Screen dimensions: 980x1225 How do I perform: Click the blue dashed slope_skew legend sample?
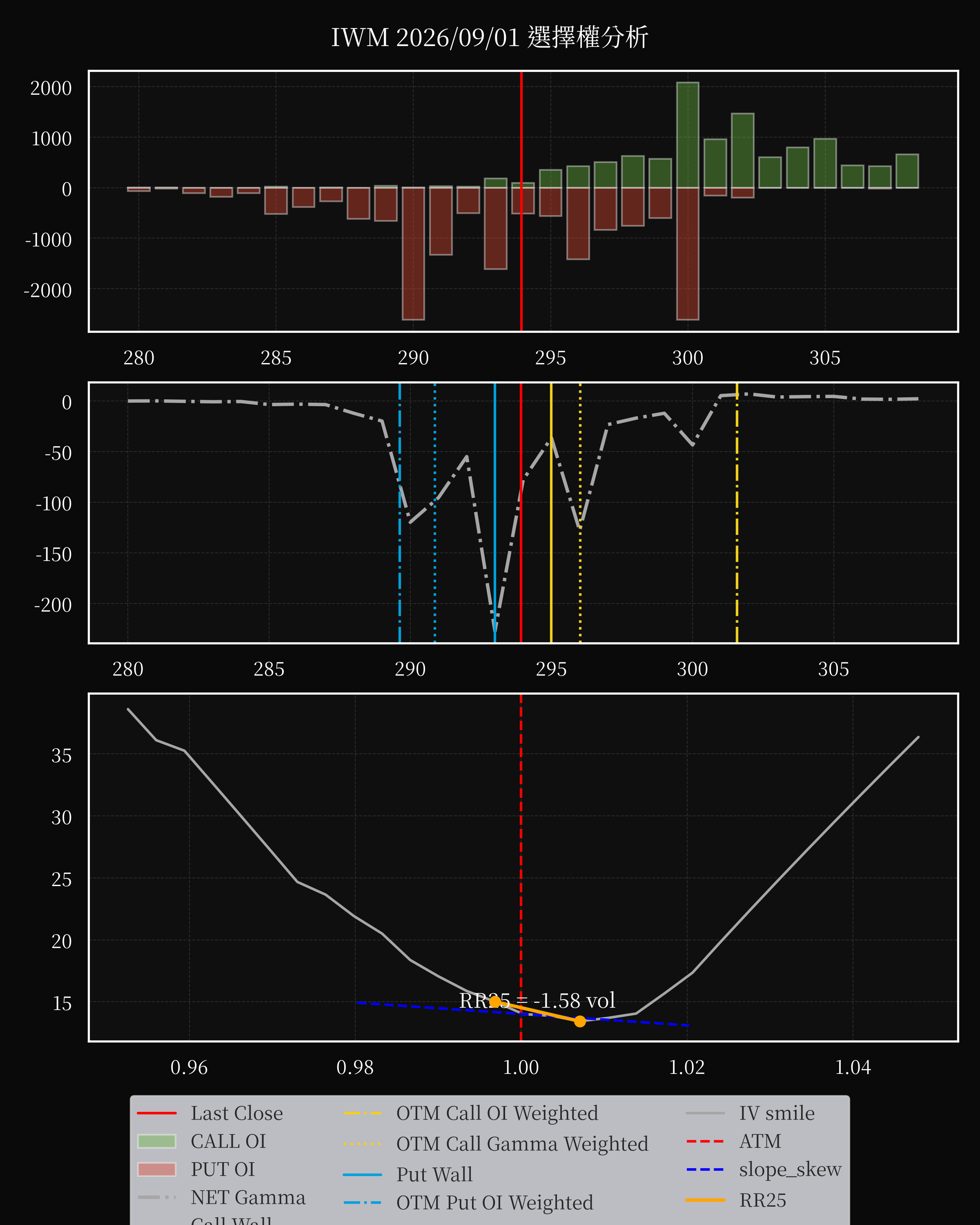[706, 1169]
